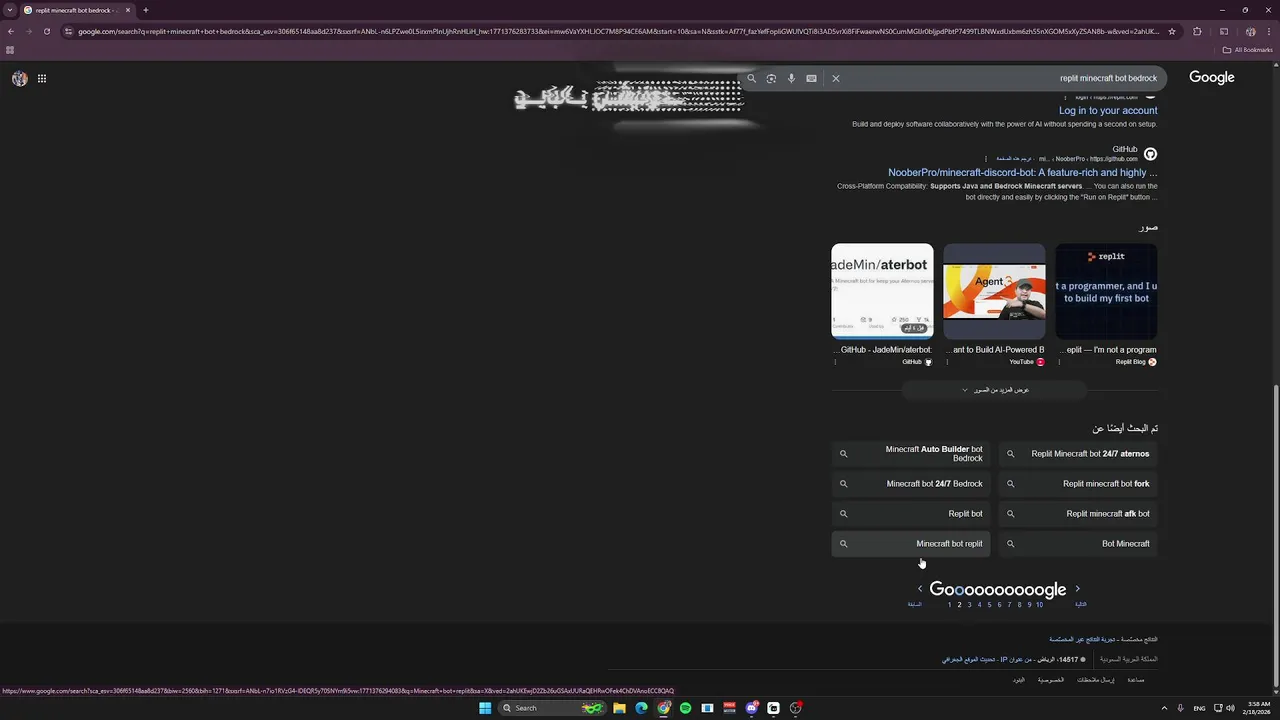Click the Google apps grid icon

click(42, 78)
